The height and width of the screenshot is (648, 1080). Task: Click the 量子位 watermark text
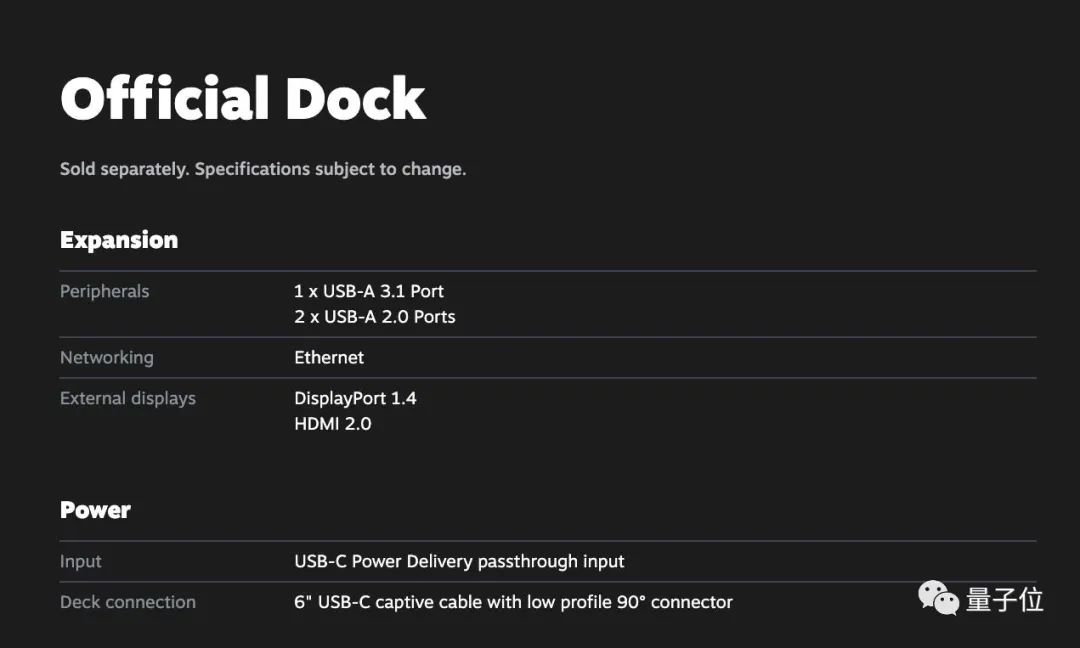coord(1004,599)
